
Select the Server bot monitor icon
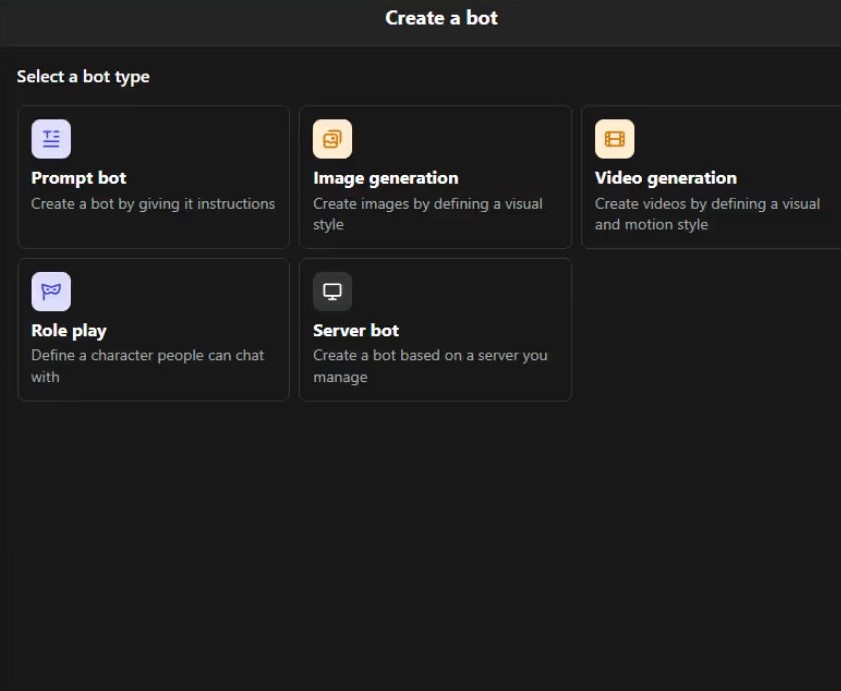(332, 290)
